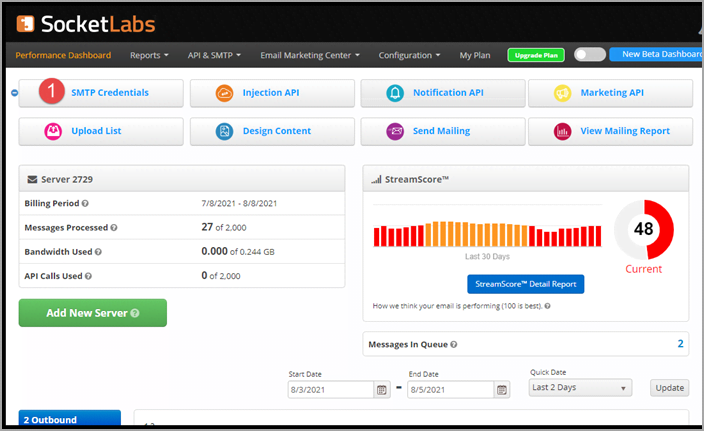The height and width of the screenshot is (431, 704).
Task: Click help icon beside StreamScore performance description
Action: point(547,306)
